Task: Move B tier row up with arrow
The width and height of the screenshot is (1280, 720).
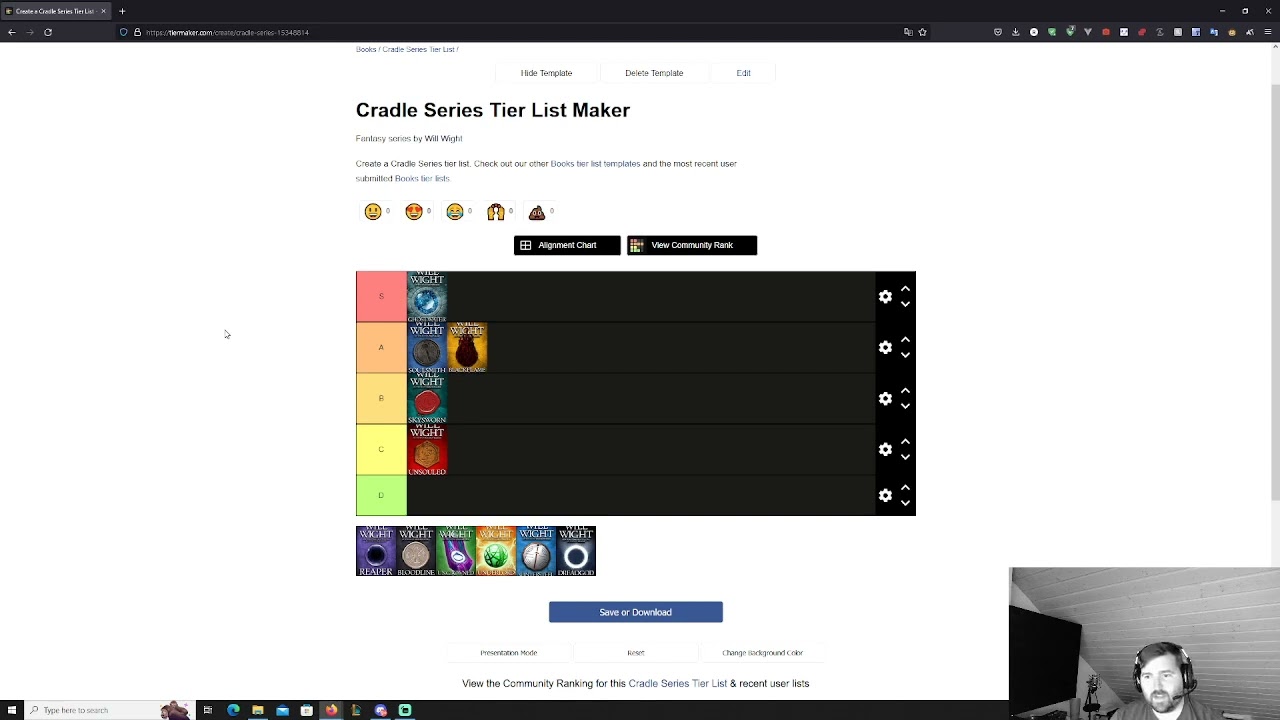Action: (x=905, y=391)
